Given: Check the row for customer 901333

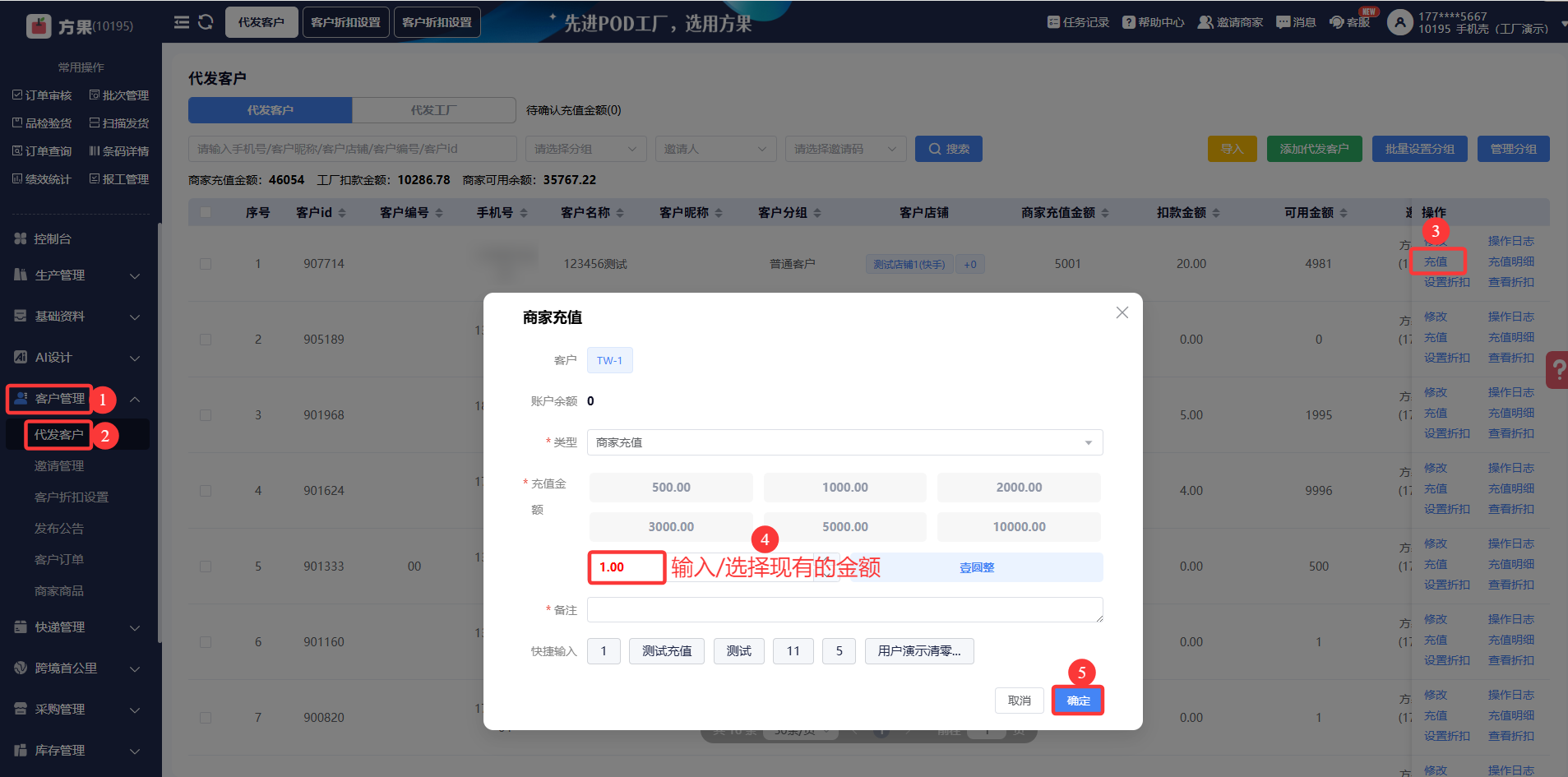Looking at the screenshot, I should pos(206,567).
